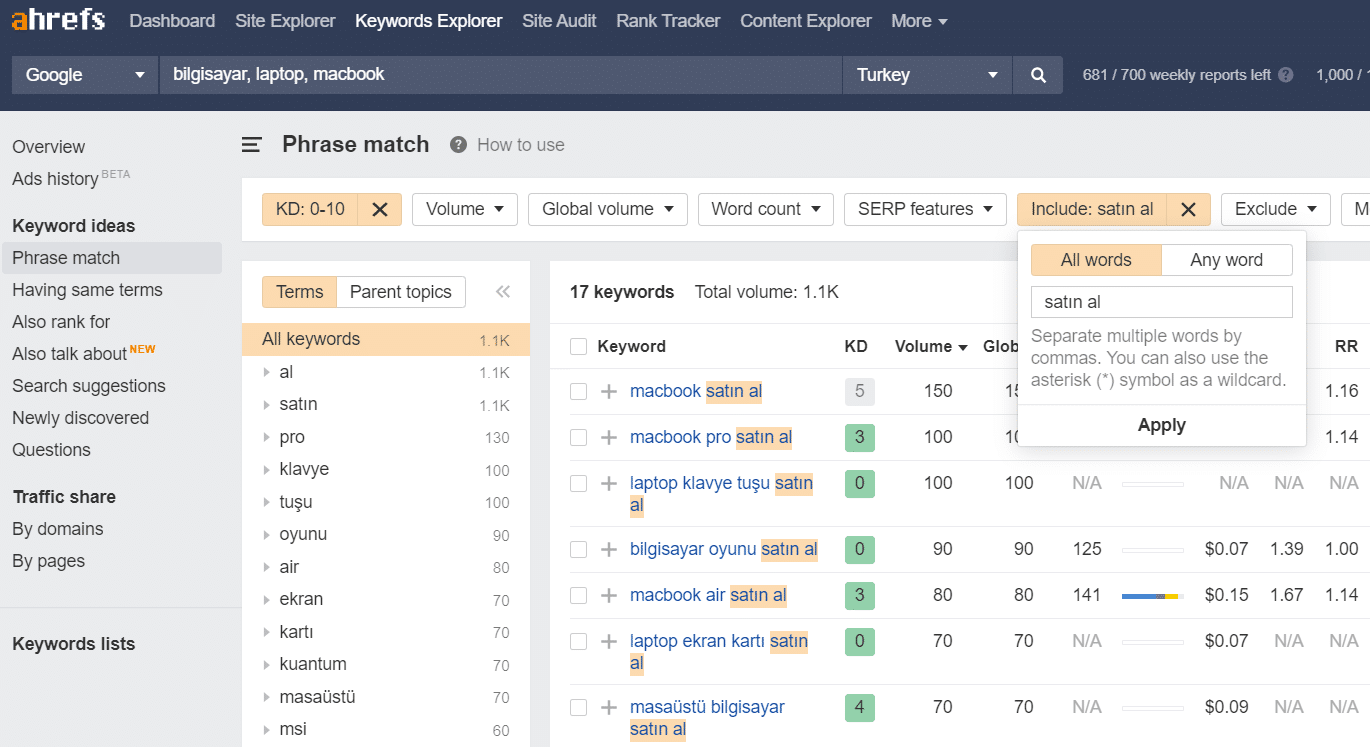This screenshot has width=1370, height=747.
Task: Add macbook air satın al to list
Action: click(x=609, y=596)
